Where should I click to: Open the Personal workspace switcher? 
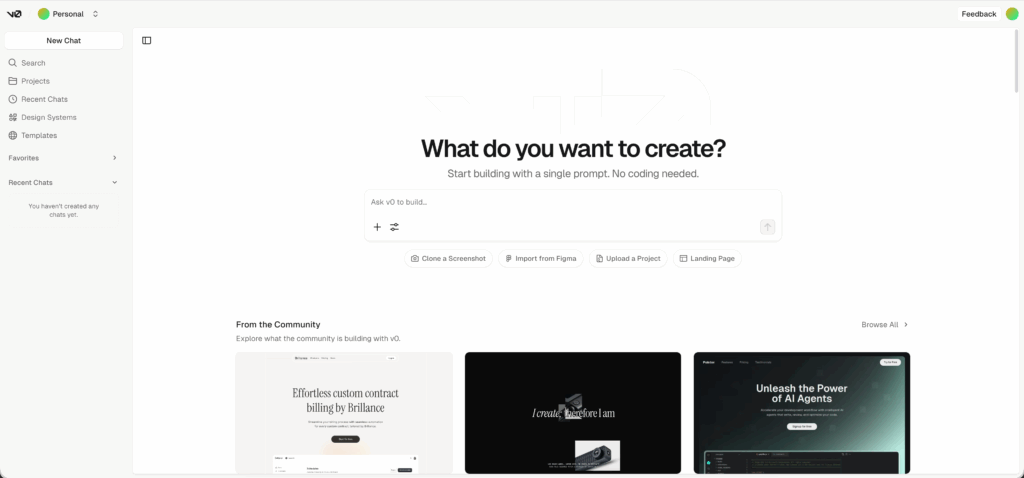click(x=68, y=14)
